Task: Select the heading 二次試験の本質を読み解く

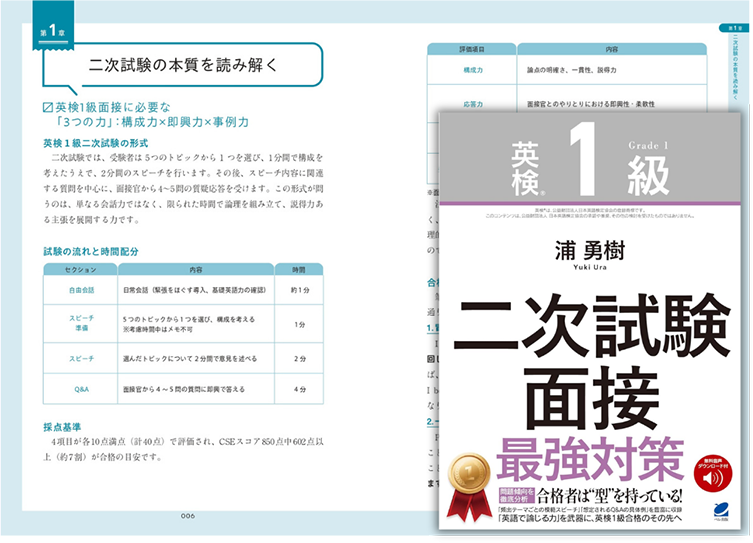Action: tap(182, 65)
